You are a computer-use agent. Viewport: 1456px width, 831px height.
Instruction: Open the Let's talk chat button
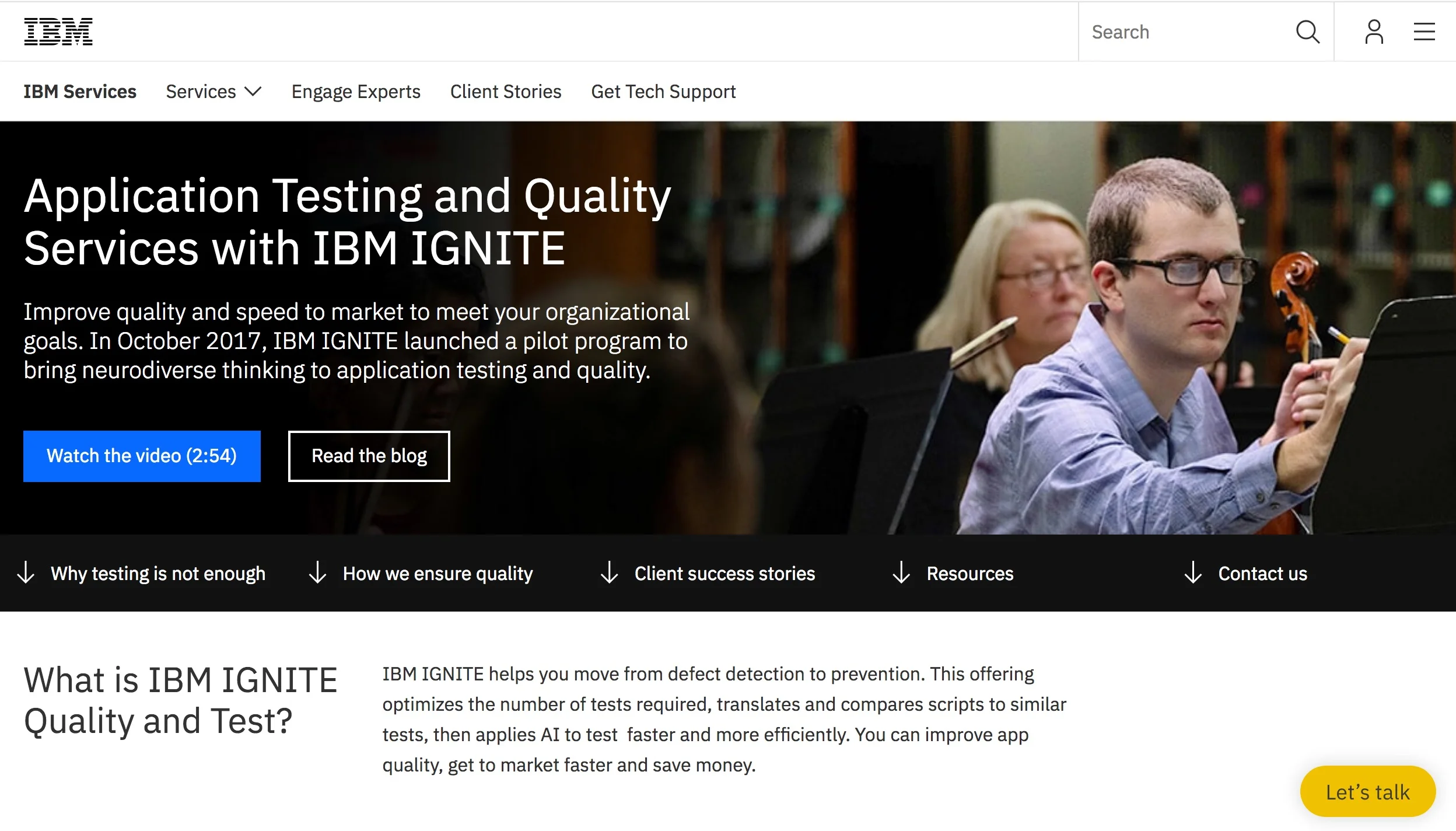pyautogui.click(x=1367, y=791)
